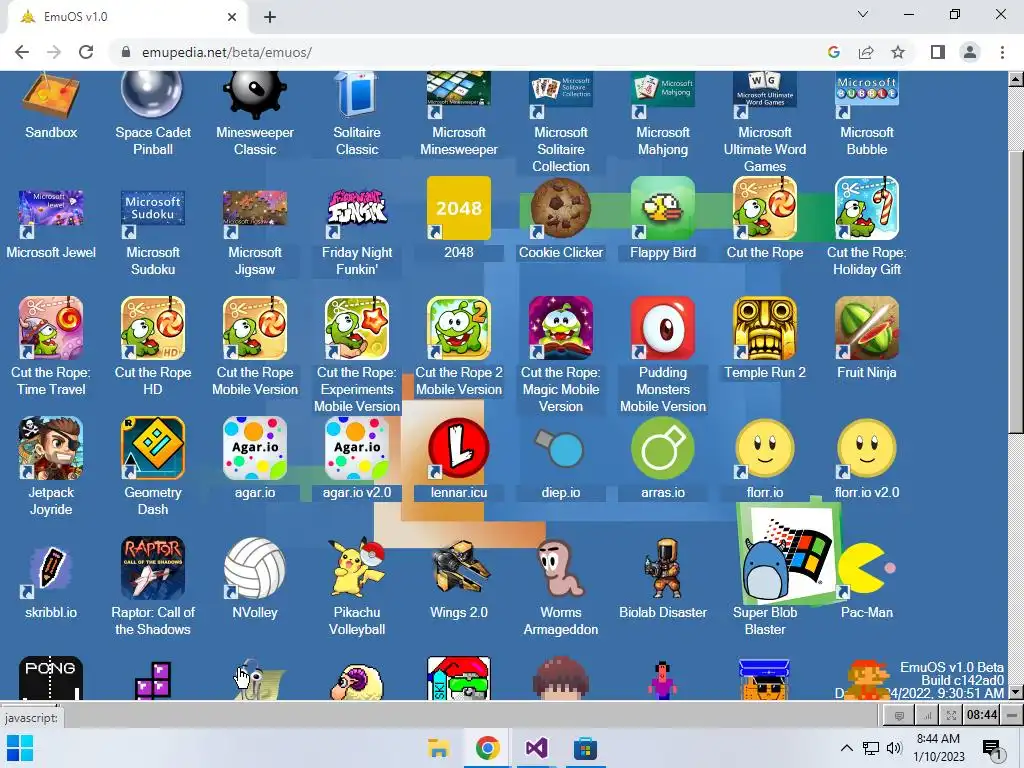Open Cut the Rope HD
The height and width of the screenshot is (768, 1024).
click(x=152, y=328)
